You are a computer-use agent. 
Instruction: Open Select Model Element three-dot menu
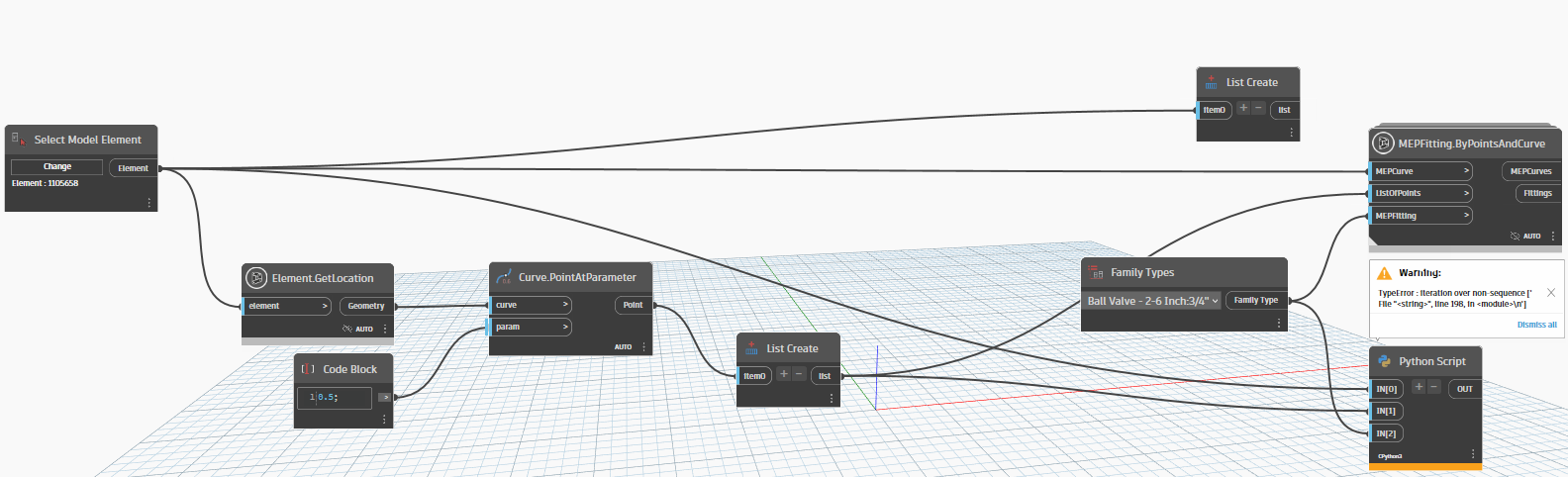click(x=149, y=203)
